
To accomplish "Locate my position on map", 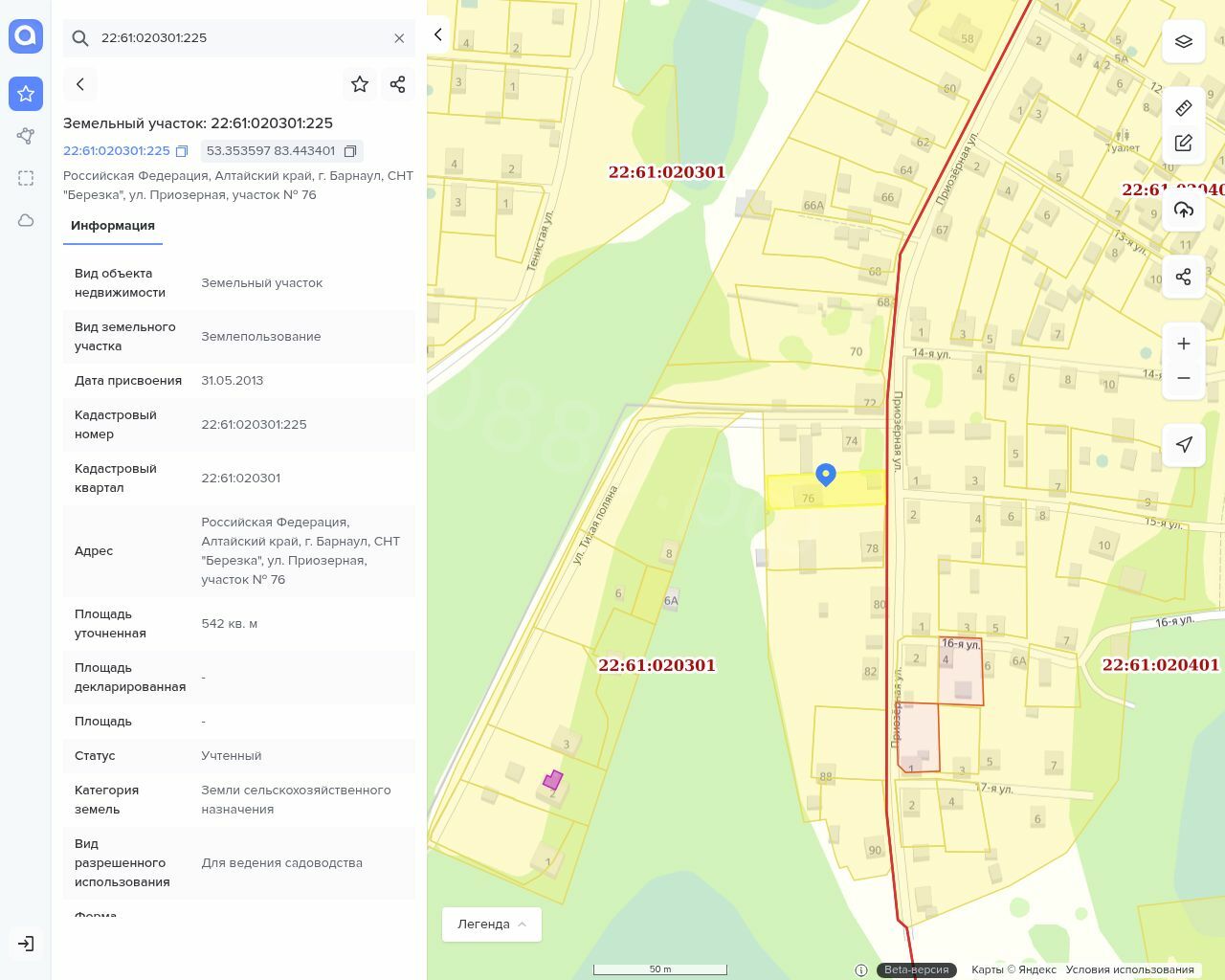I will [1184, 445].
